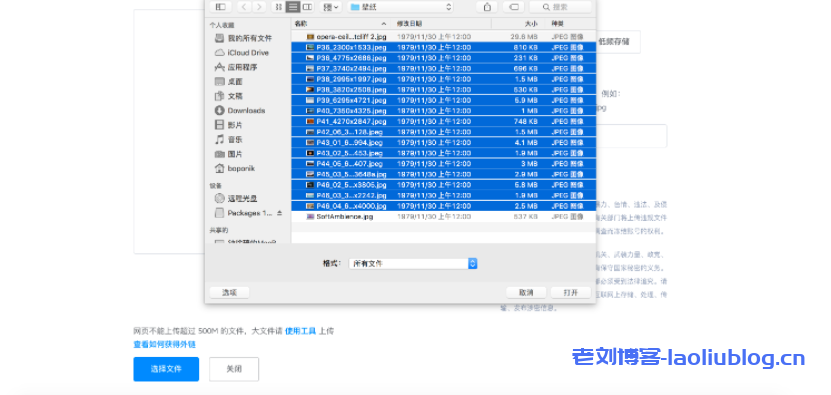Open 我的所有文件 in the sidebar
Image resolution: width=831 pixels, height=395 pixels.
click(x=243, y=38)
